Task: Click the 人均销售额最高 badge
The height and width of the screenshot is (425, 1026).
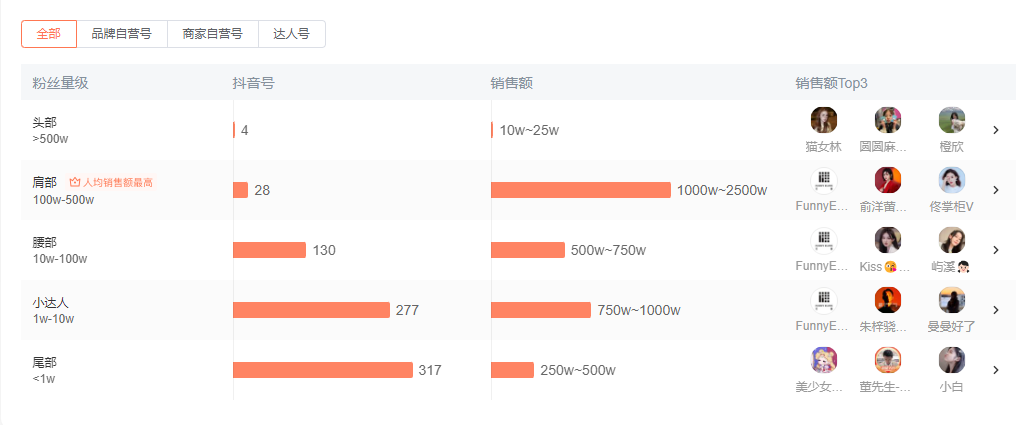Action: click(x=111, y=182)
